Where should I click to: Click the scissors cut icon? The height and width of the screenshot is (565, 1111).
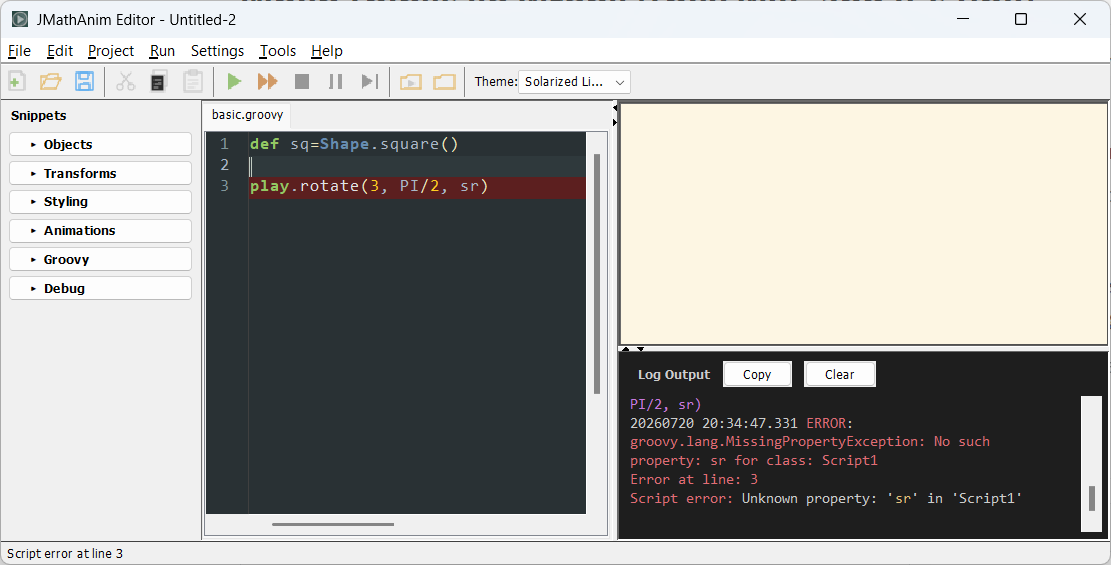tap(125, 82)
